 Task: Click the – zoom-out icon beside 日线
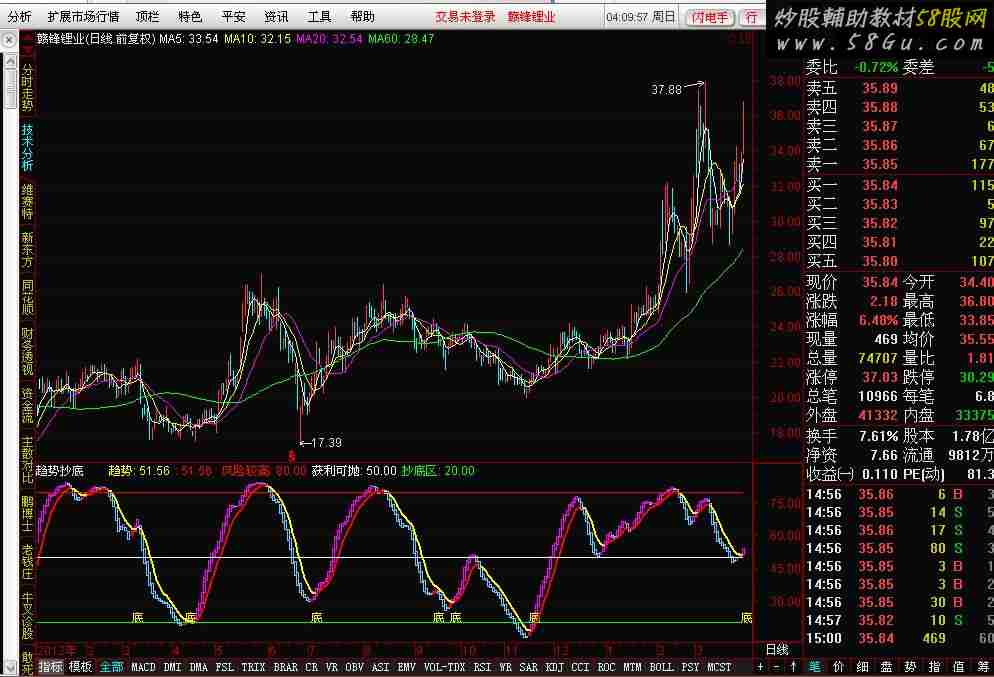[x=775, y=667]
